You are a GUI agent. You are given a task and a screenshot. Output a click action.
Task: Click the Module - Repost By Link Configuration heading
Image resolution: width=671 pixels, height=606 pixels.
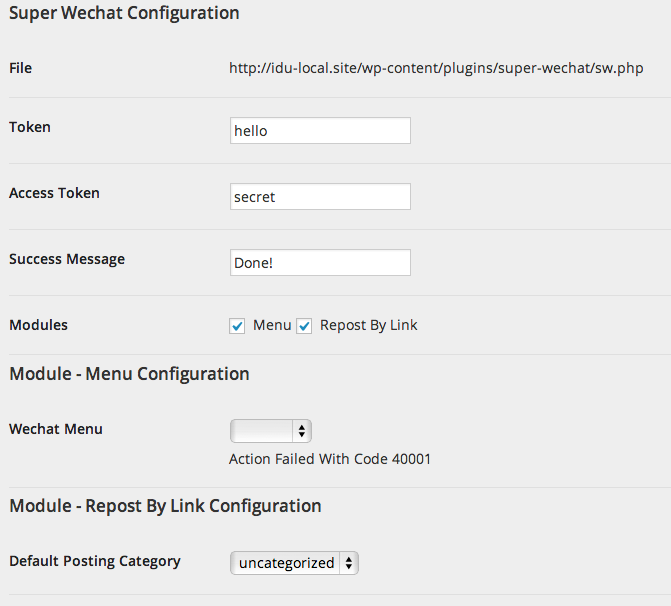pyautogui.click(x=165, y=506)
